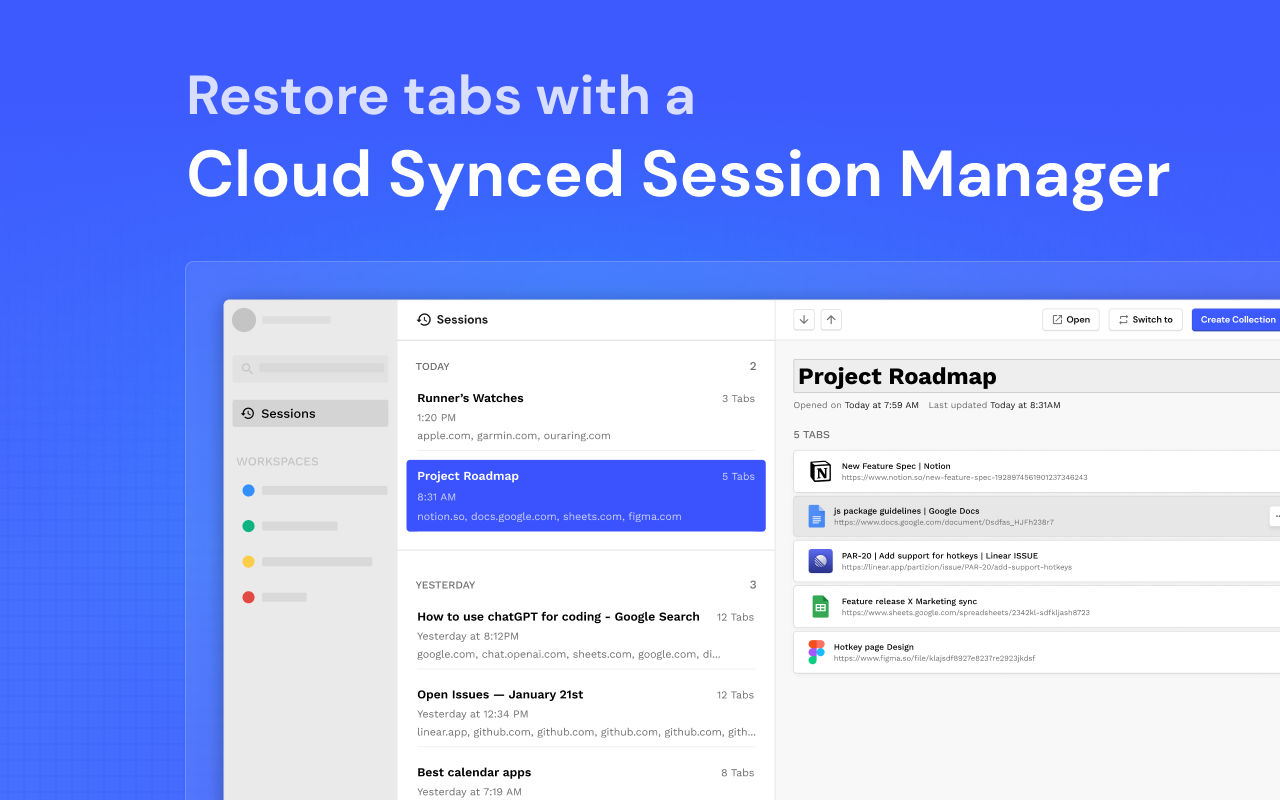Image resolution: width=1280 pixels, height=800 pixels.
Task: Select the Sessions item in the left sidebar
Action: [288, 413]
